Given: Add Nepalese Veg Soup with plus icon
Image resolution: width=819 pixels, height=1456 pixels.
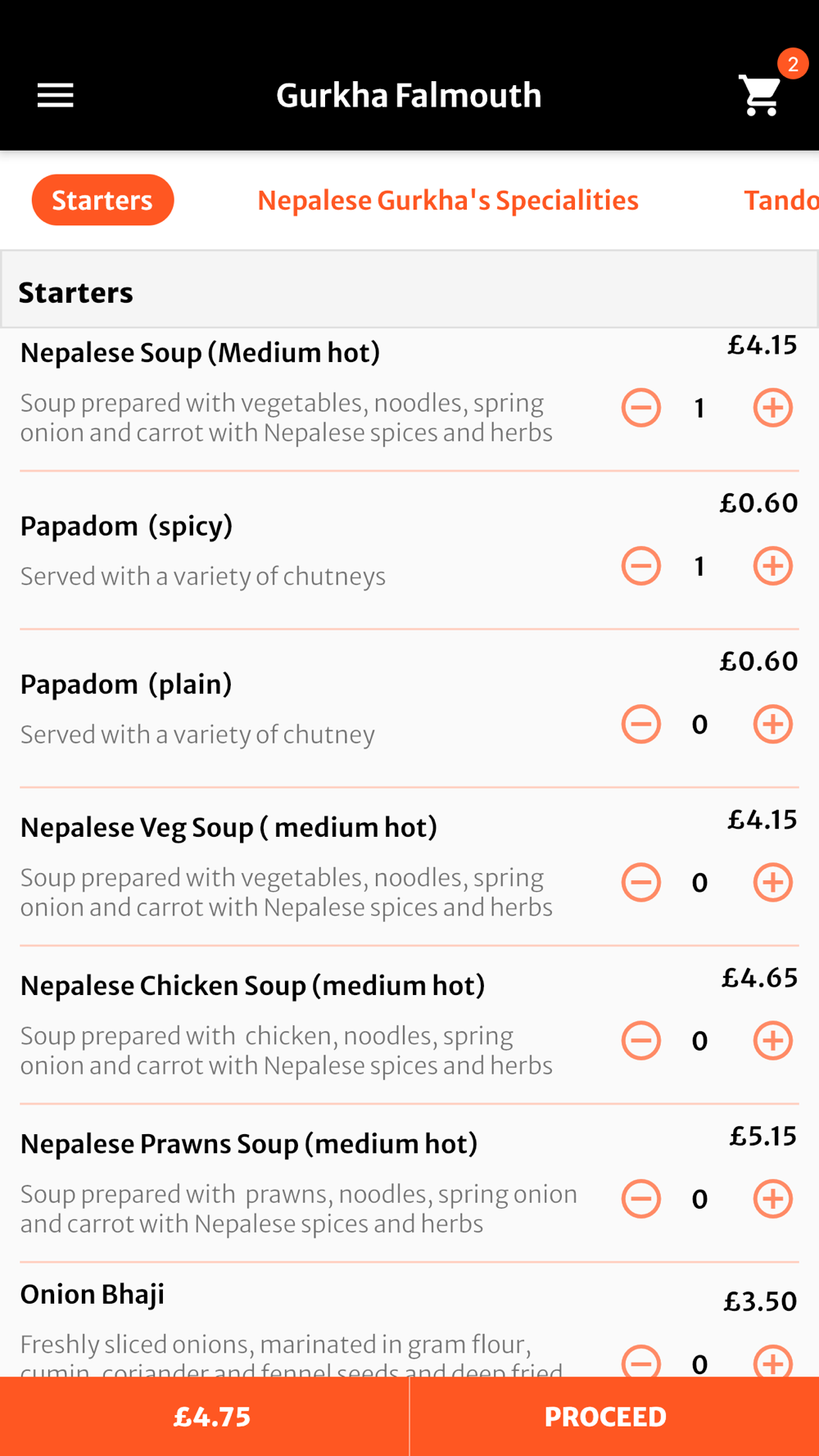Looking at the screenshot, I should tap(772, 881).
